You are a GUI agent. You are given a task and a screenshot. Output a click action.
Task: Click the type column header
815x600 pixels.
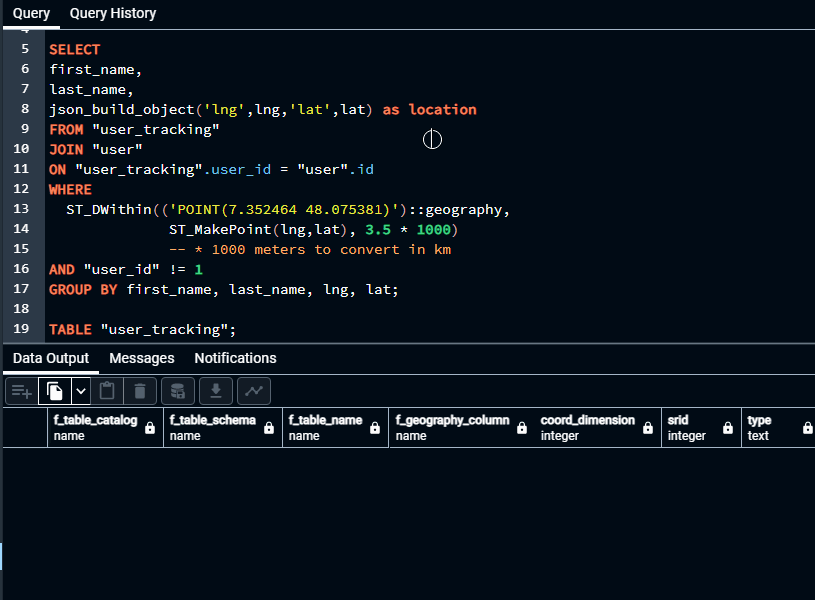click(778, 427)
